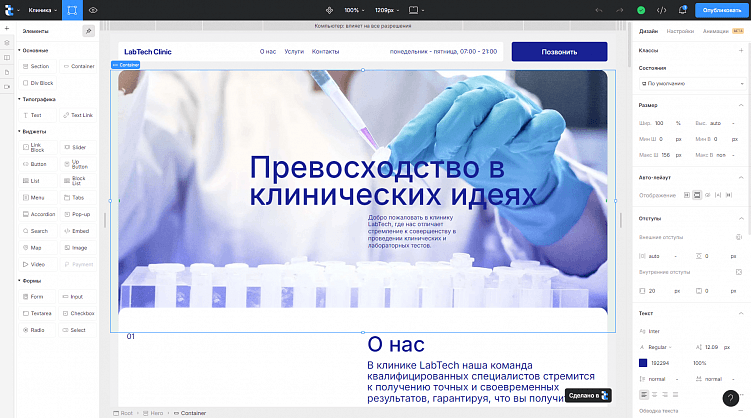Open the layout panel sidebar icon
751x418 pixels.
7,57
